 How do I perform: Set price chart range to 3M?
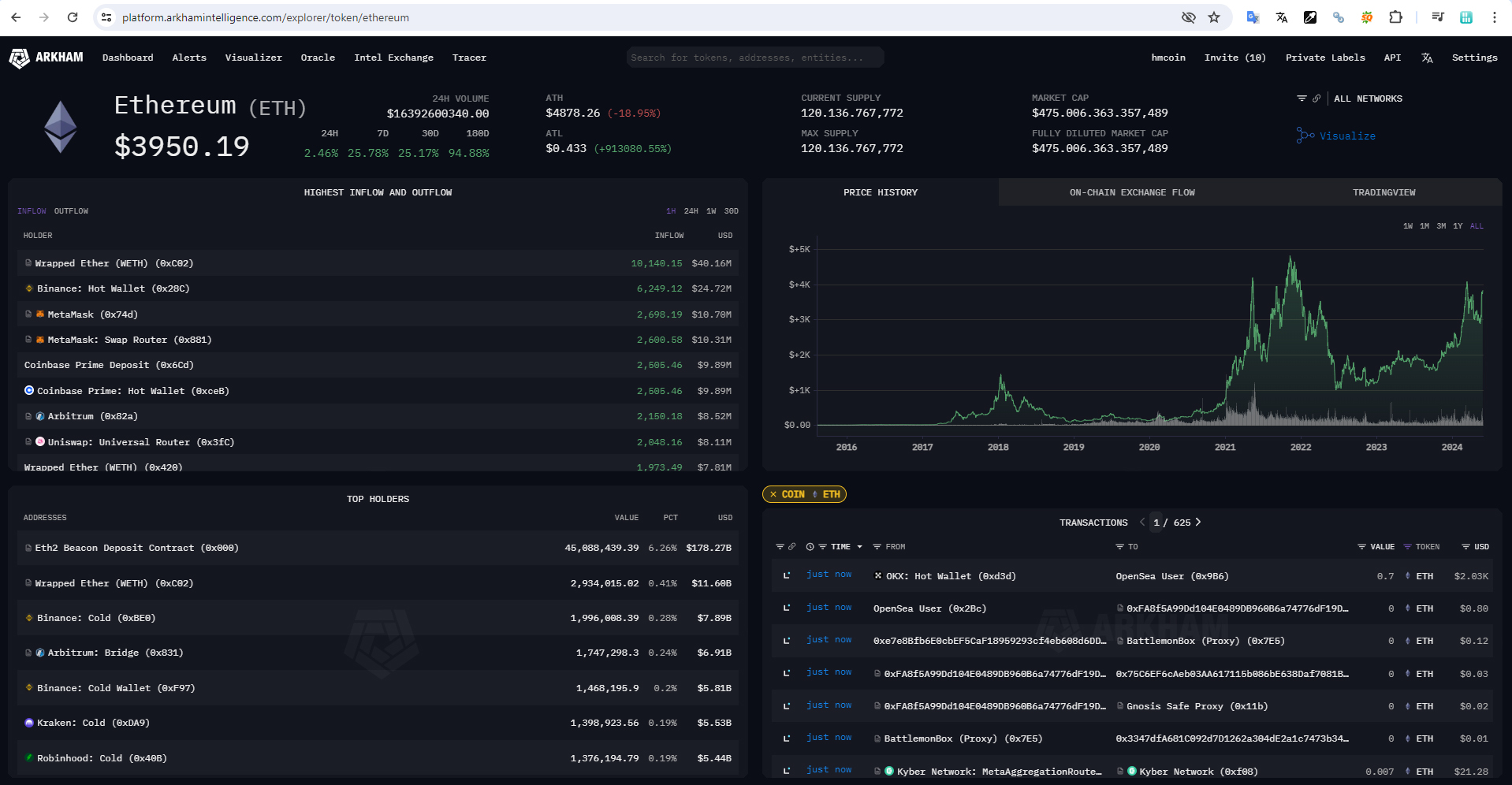click(1441, 226)
